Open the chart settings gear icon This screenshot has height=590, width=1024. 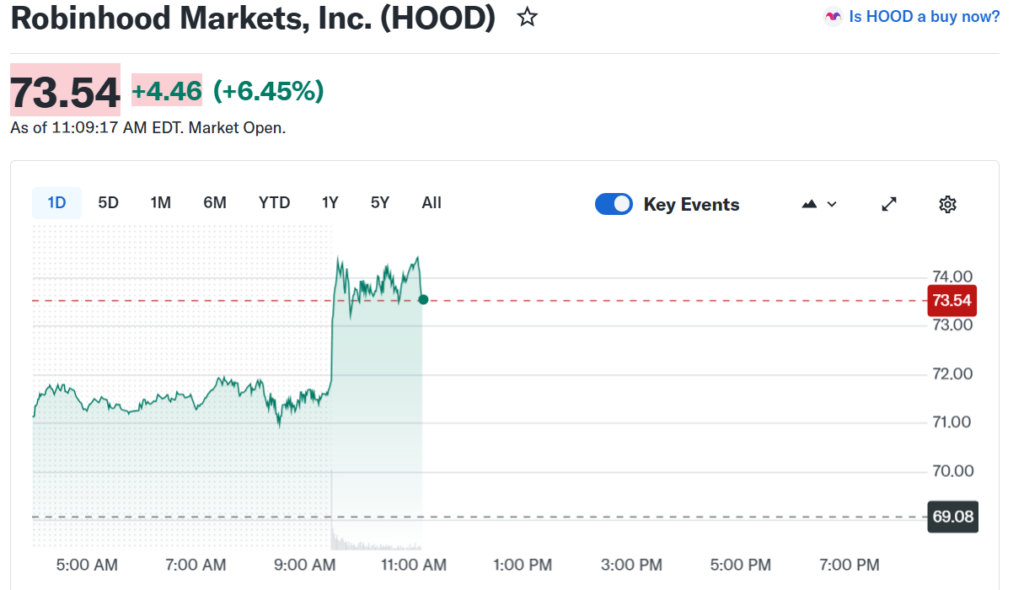tap(947, 203)
